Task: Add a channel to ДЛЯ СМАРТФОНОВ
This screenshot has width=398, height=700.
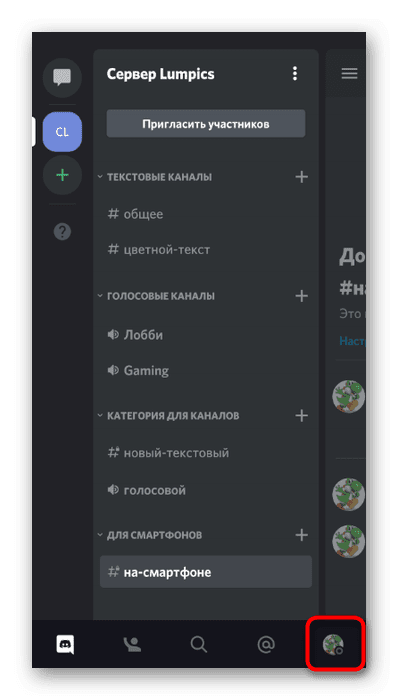Action: pos(302,534)
